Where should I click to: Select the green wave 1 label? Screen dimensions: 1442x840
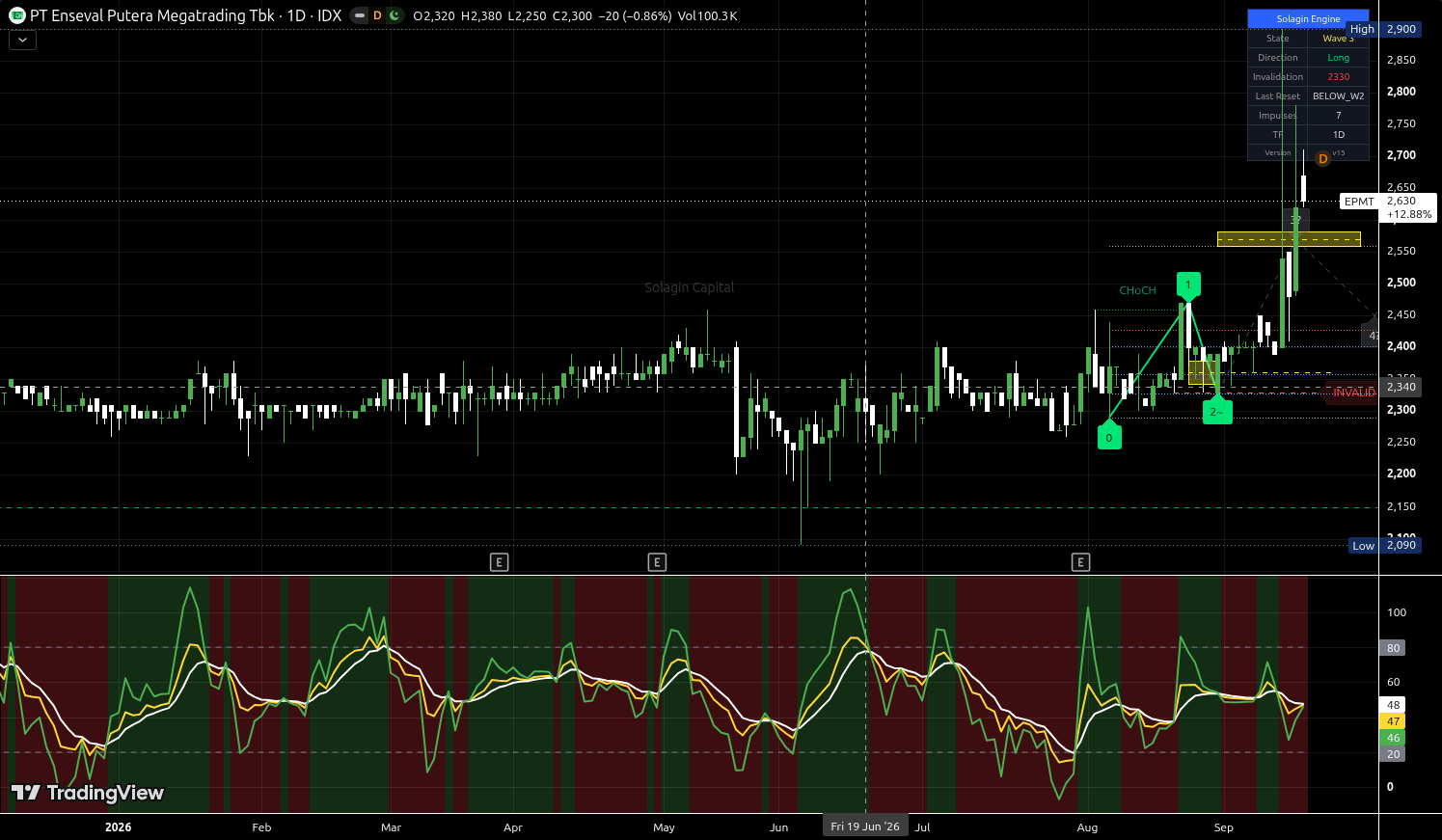(x=1188, y=285)
